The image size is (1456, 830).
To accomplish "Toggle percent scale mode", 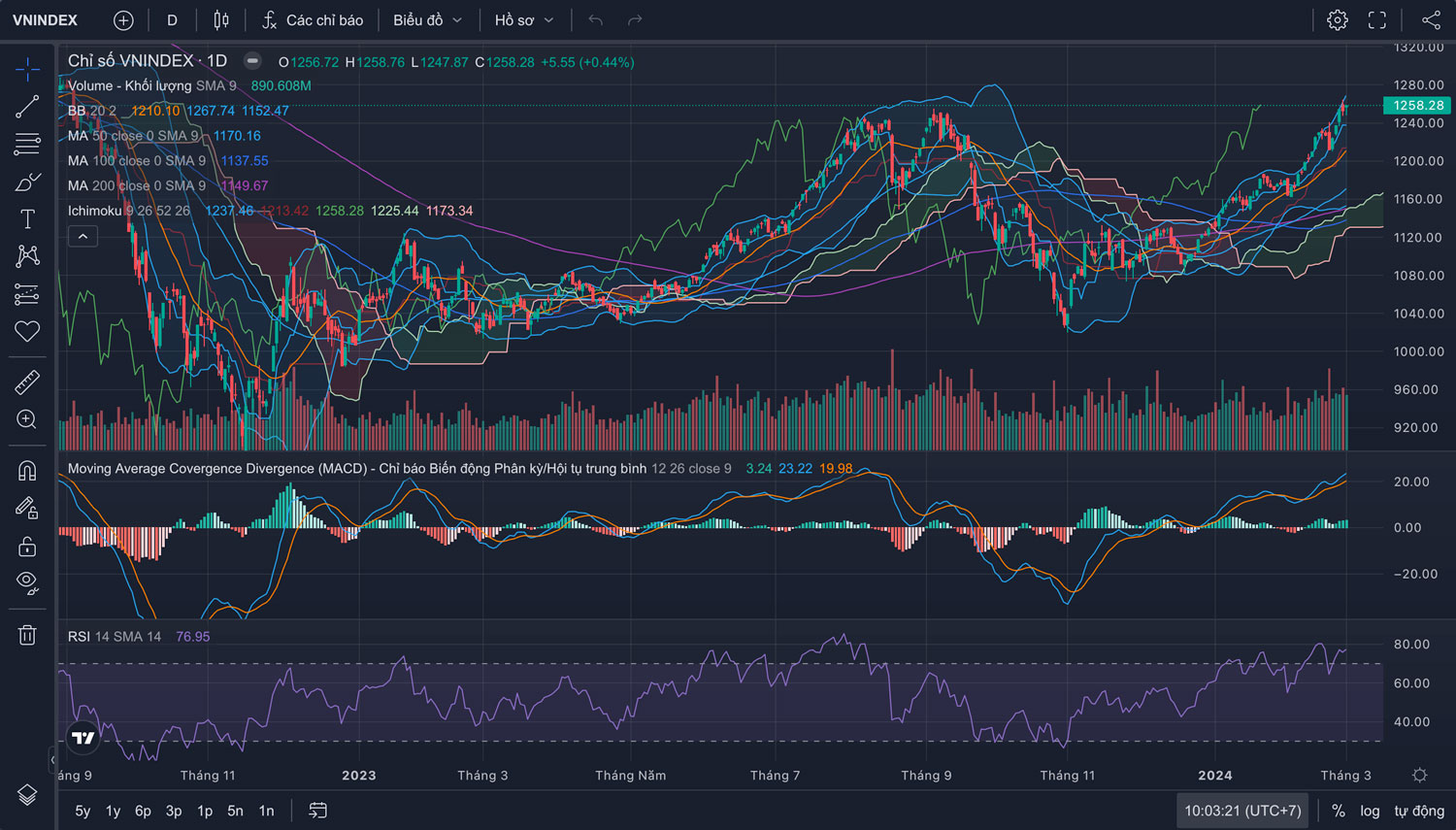I will point(1338,811).
